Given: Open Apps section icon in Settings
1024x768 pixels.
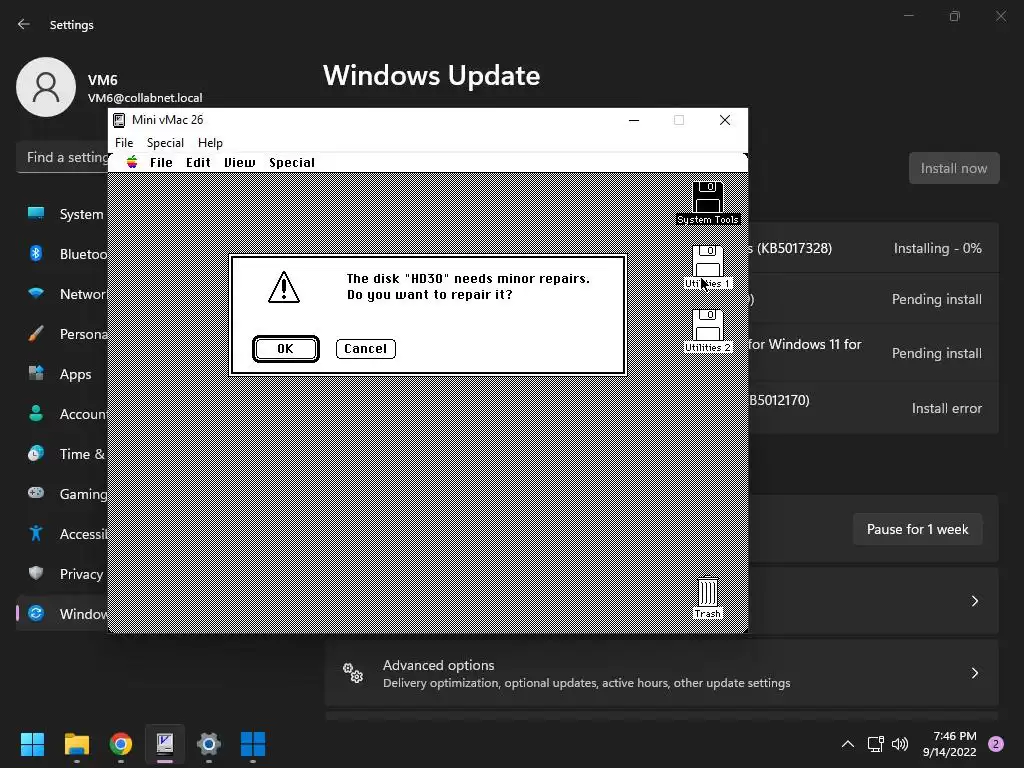Looking at the screenshot, I should point(36,374).
